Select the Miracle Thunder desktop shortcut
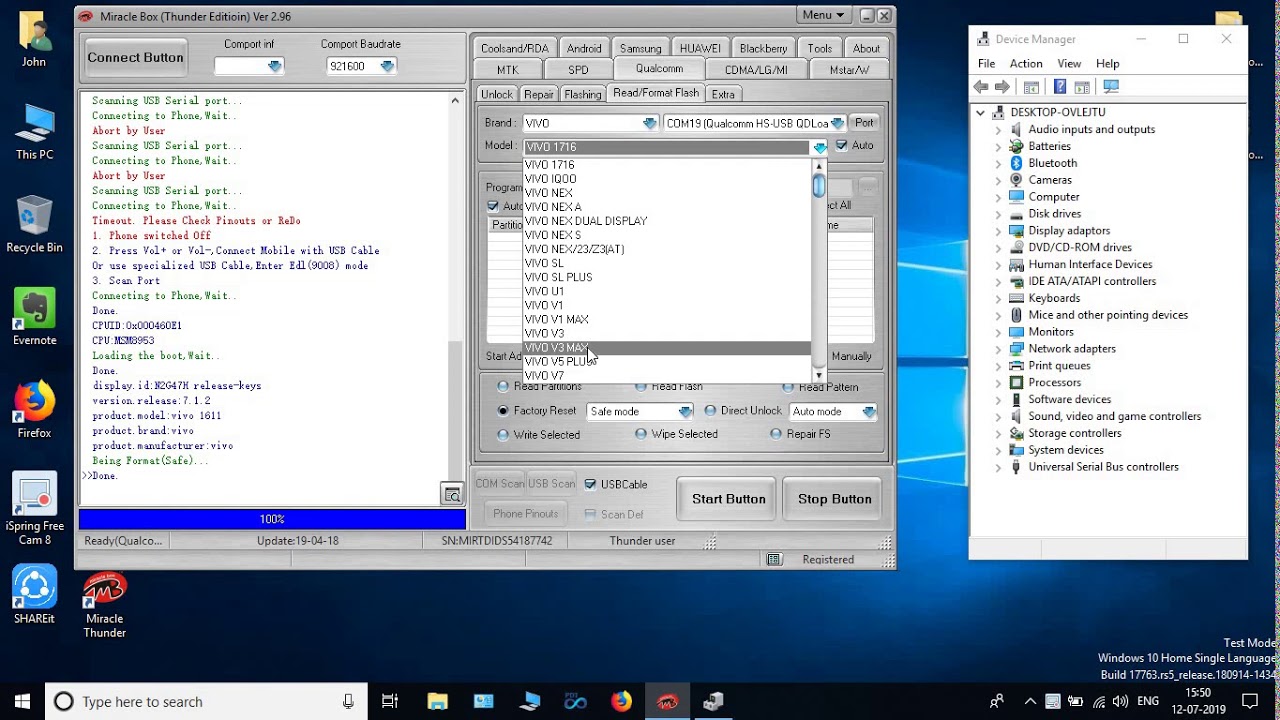This screenshot has height=720, width=1280. pyautogui.click(x=104, y=606)
